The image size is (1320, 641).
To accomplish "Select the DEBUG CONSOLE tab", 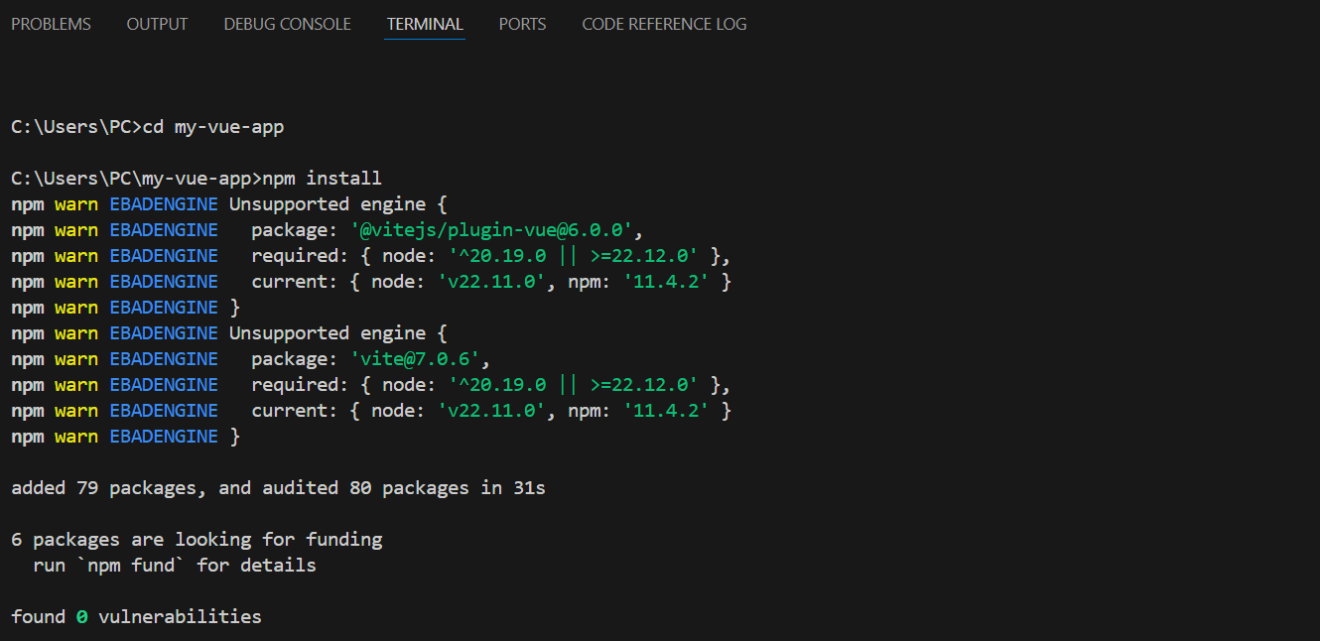I will (287, 23).
